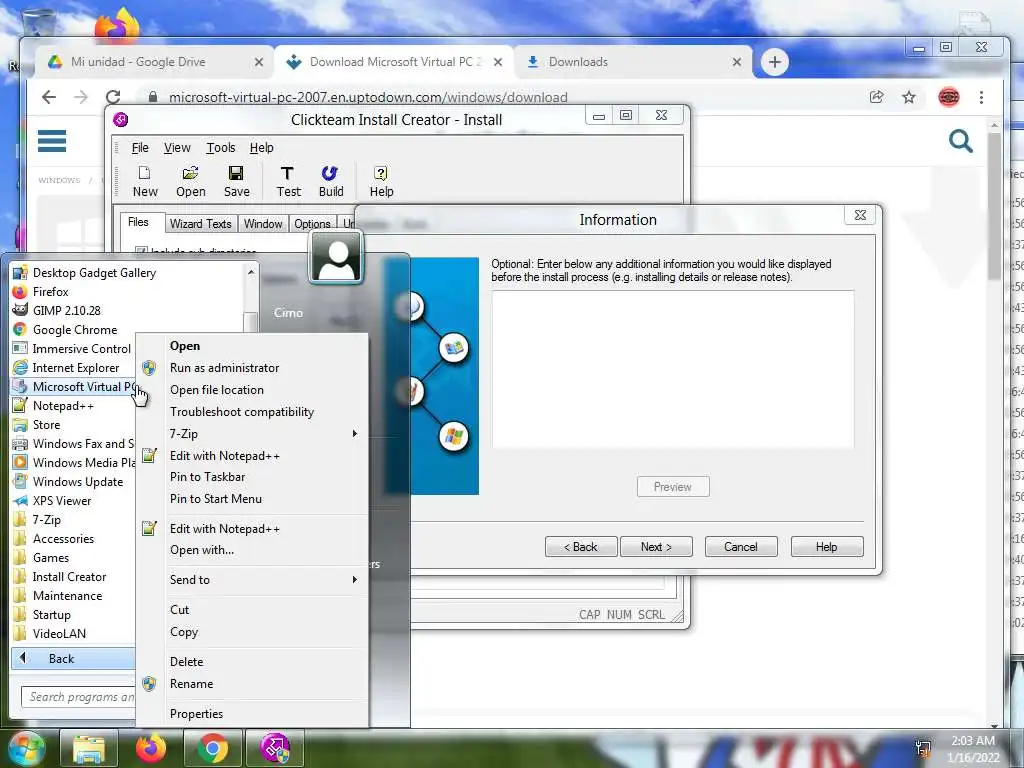
Task: Click the Start orb on the taskbar
Action: coord(26,748)
